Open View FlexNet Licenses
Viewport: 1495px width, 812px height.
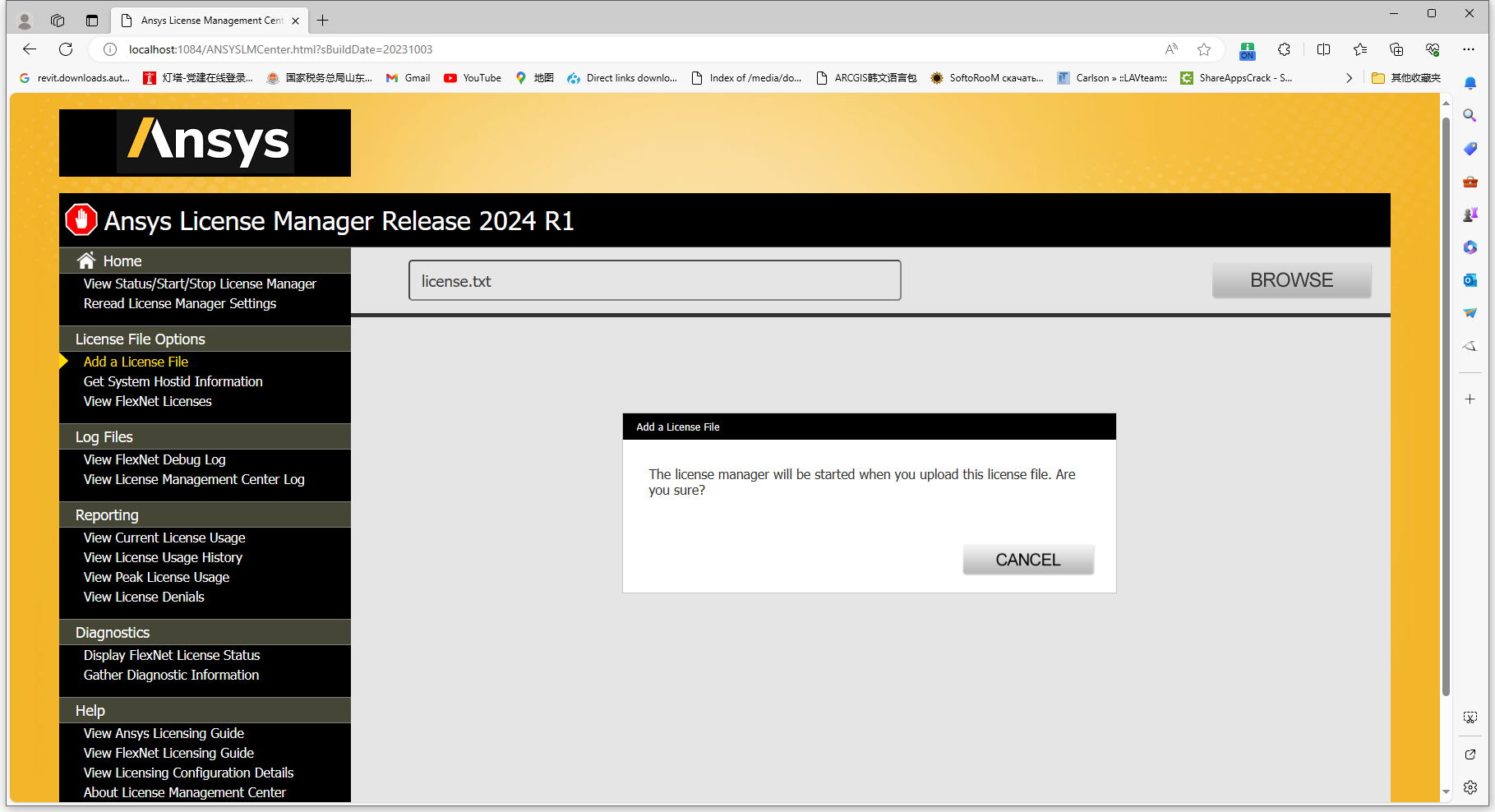(147, 401)
